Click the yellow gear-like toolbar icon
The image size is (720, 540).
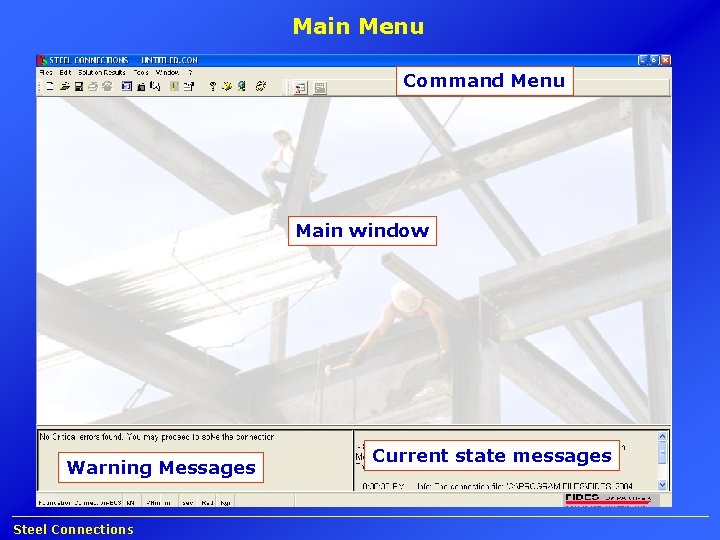[261, 86]
